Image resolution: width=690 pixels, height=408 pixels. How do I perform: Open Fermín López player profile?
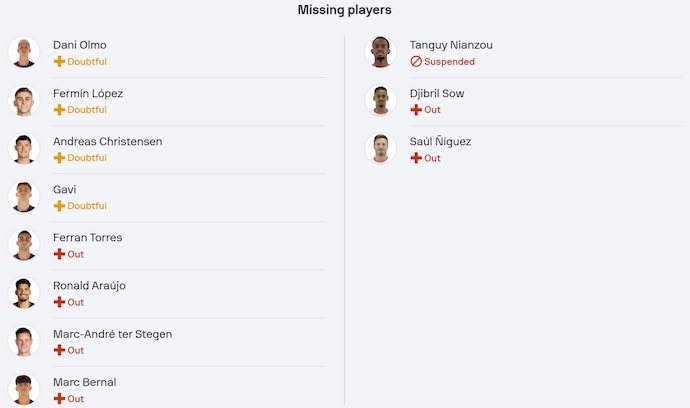[x=88, y=93]
